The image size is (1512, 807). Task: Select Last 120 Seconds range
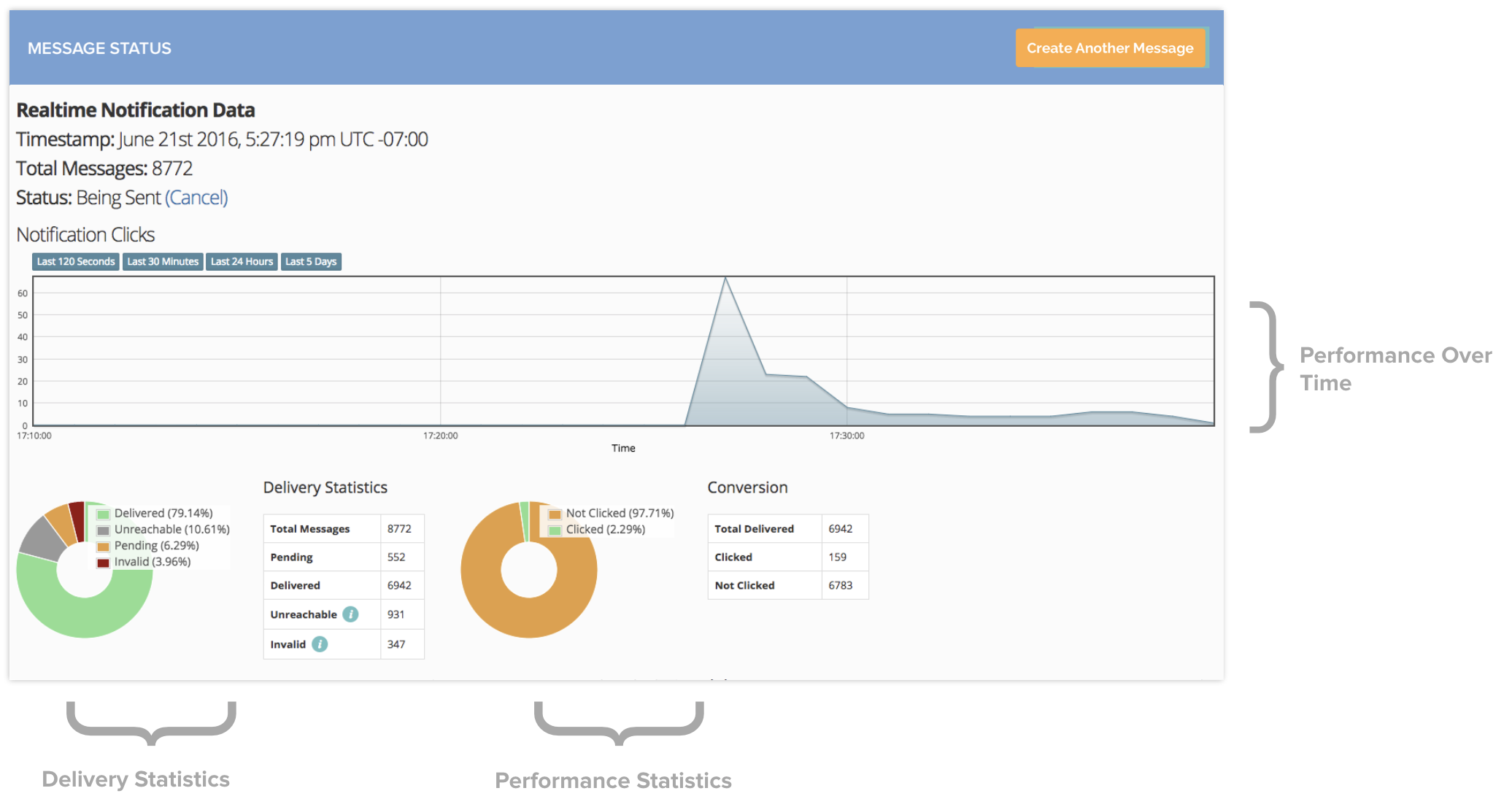click(x=75, y=262)
